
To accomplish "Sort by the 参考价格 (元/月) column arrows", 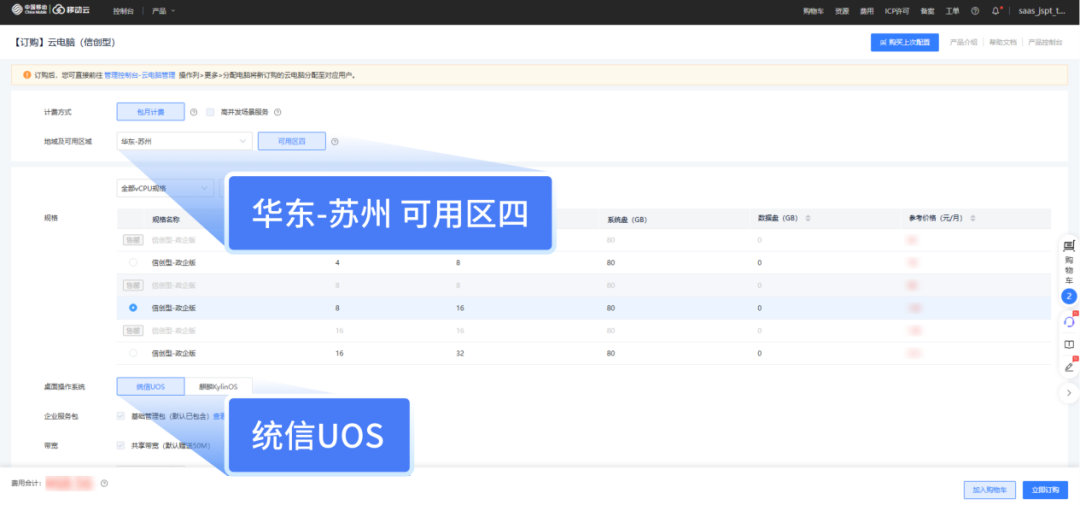I will click(973, 218).
